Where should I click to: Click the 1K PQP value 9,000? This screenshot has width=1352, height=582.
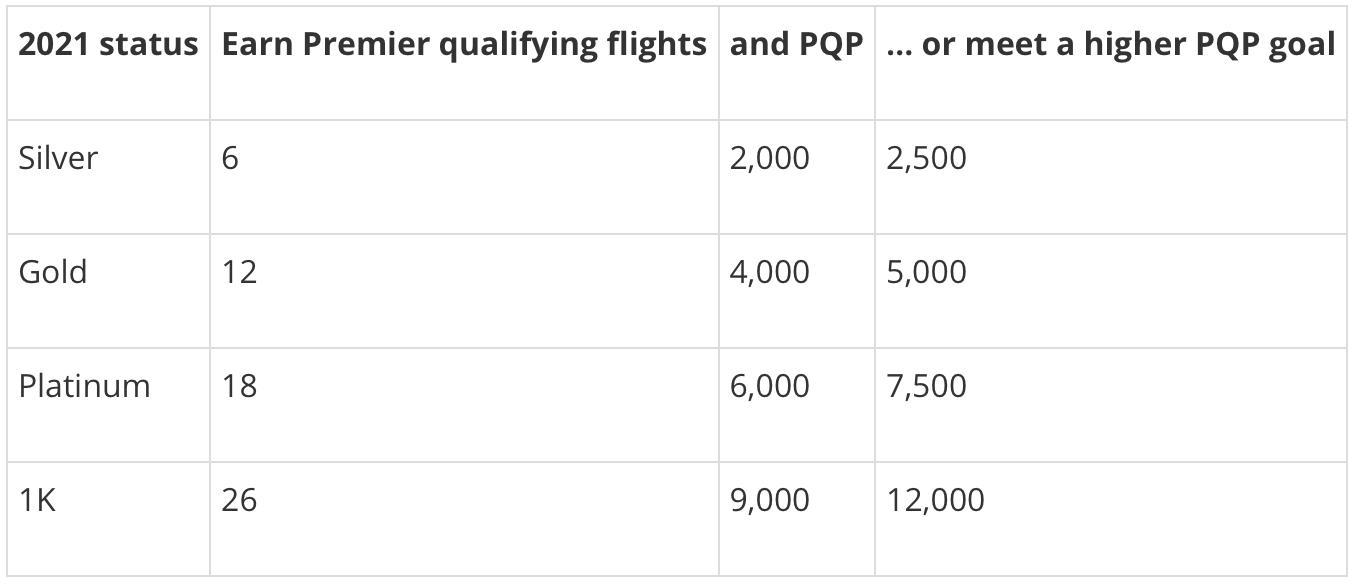tap(770, 500)
